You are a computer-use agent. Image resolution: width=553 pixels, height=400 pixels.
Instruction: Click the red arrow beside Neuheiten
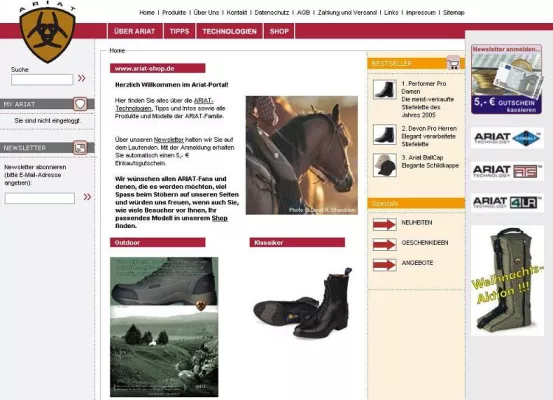384,224
